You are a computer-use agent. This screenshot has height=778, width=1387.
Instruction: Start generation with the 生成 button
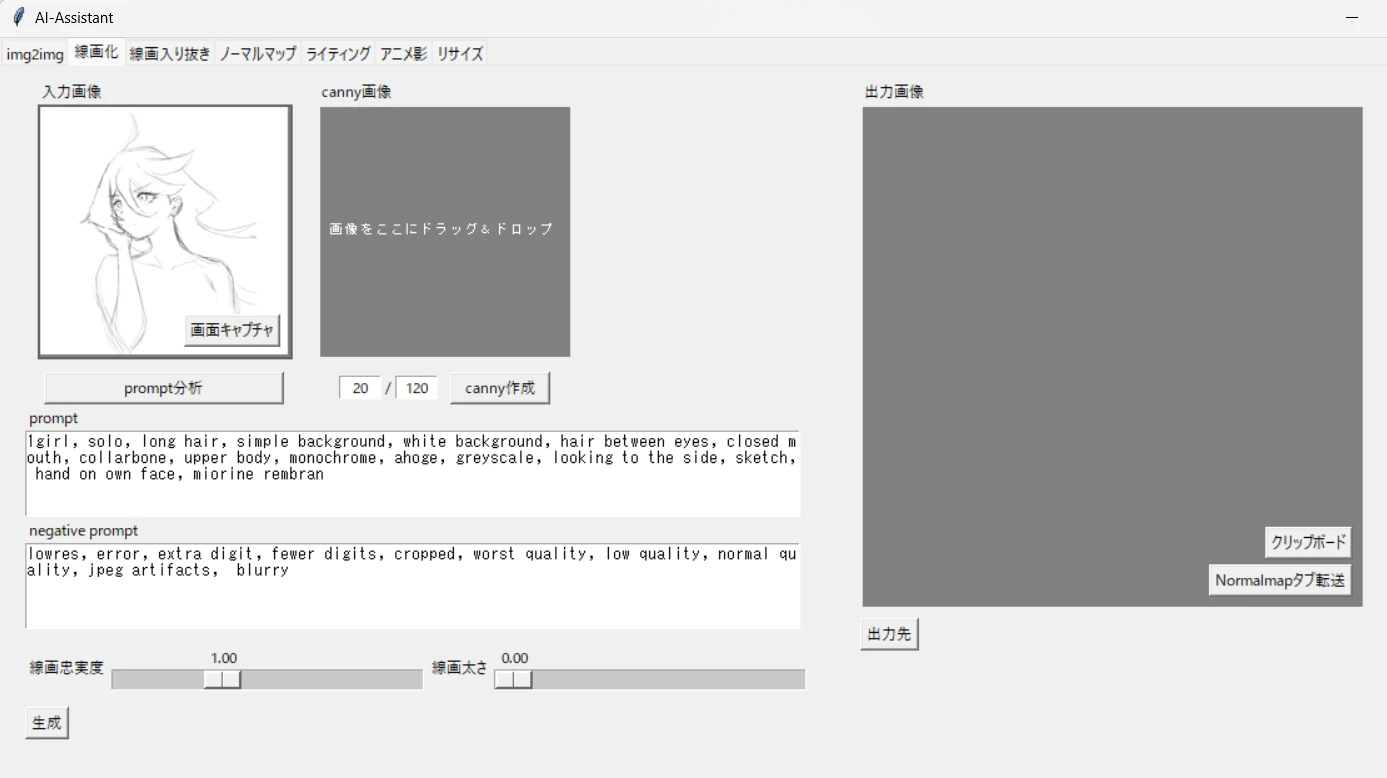point(47,722)
